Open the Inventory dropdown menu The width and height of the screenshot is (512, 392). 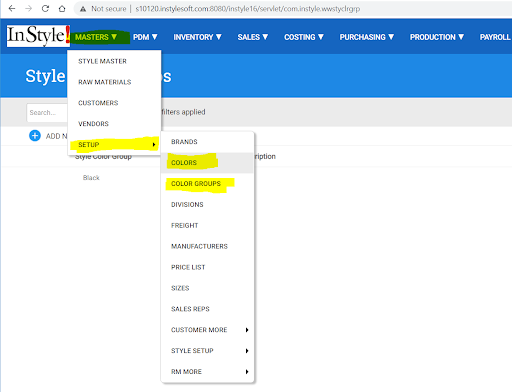pos(197,37)
